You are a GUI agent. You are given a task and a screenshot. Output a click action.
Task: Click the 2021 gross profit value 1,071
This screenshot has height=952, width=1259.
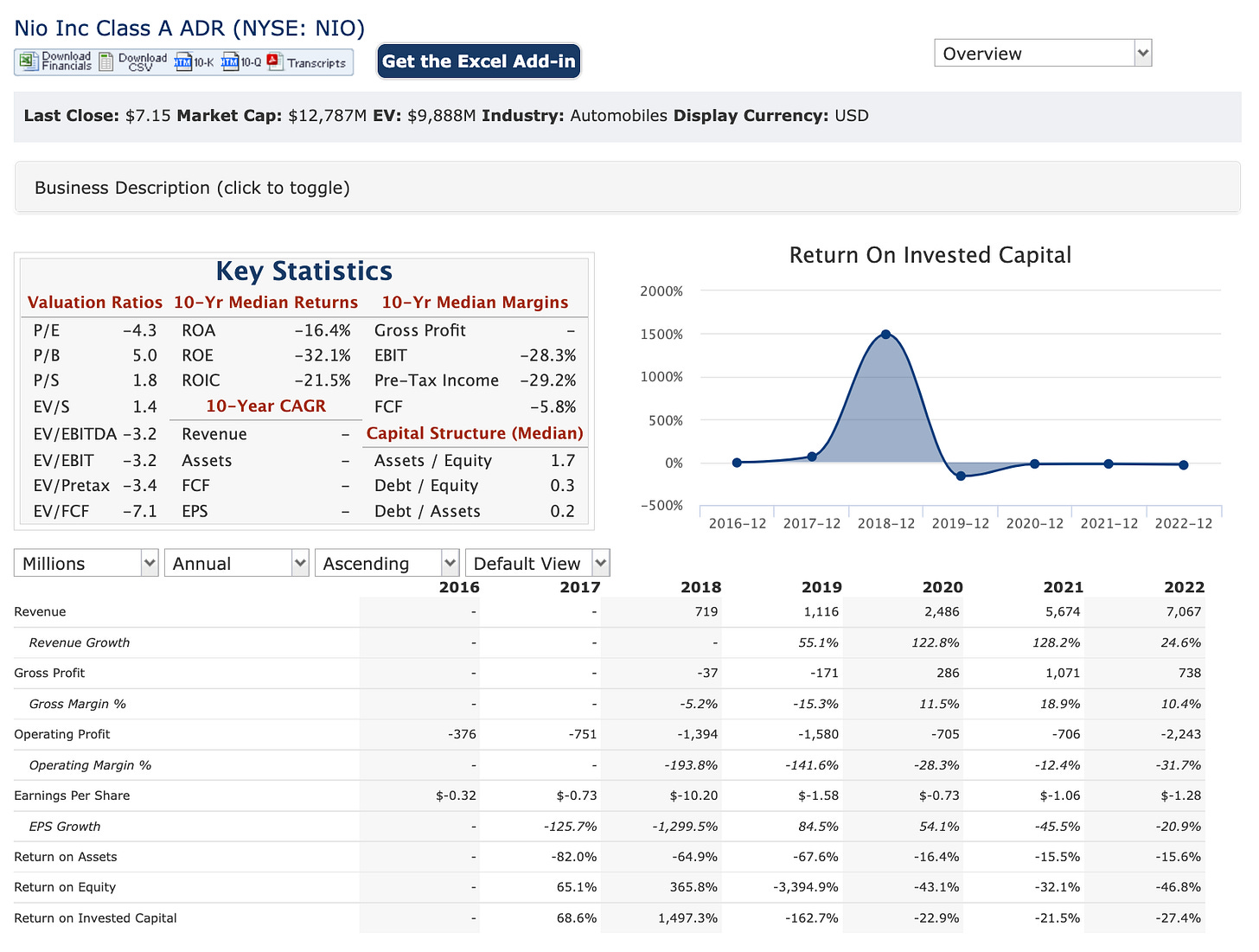click(x=1063, y=673)
